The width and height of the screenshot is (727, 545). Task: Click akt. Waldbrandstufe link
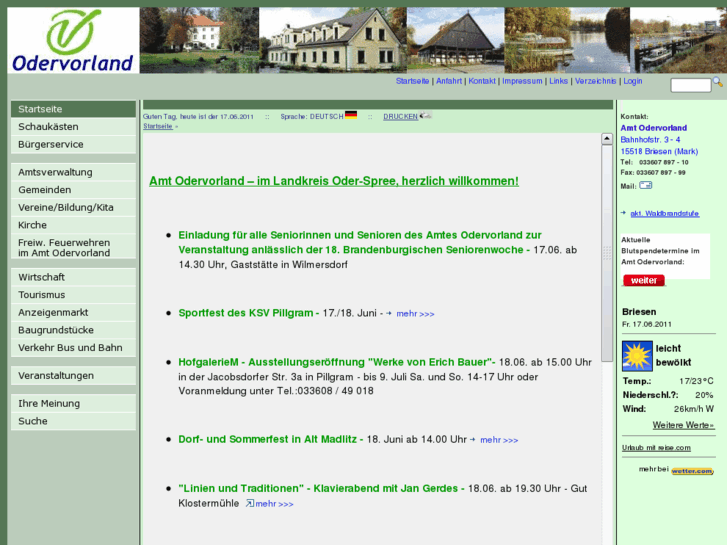pos(664,213)
